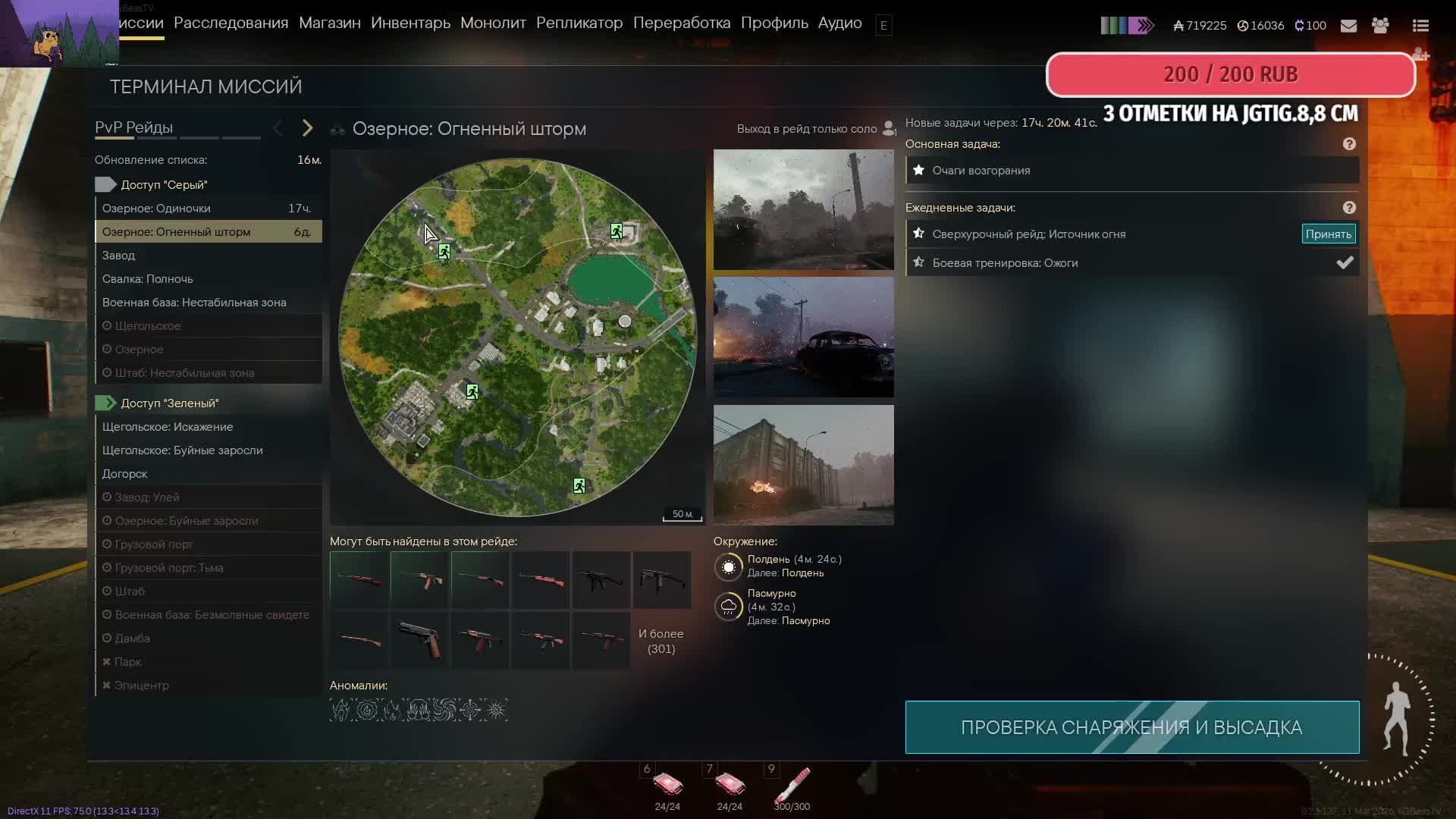Click the help question mark next to Основная задача

click(1351, 143)
